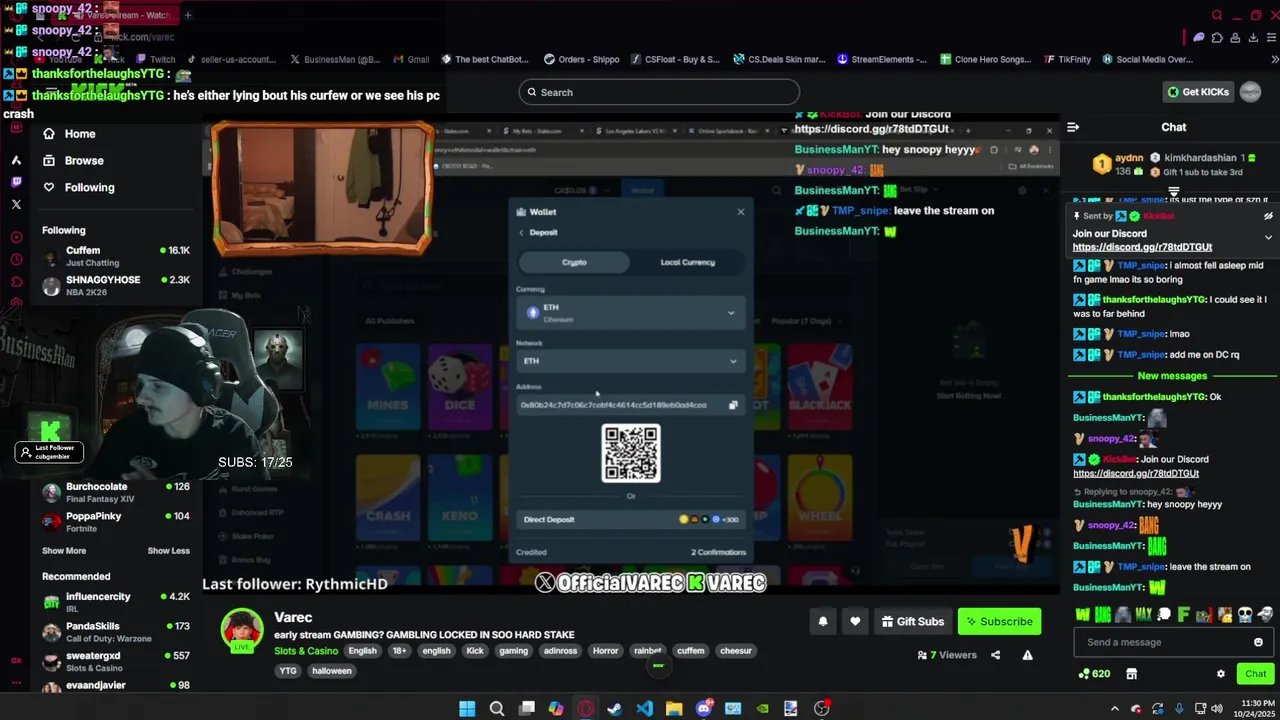Collapse following list with Show Less

pos(168,551)
